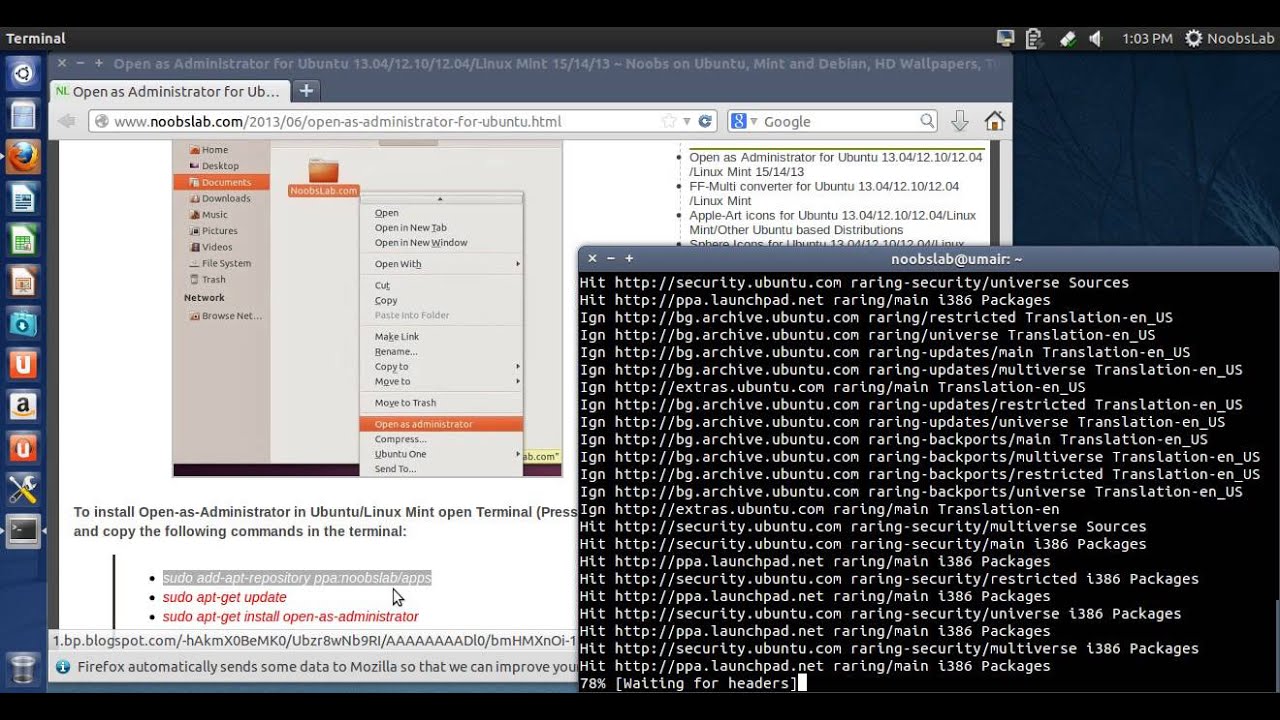Open 'Open as Administrator for Ubuntu 13.04' sidebar link
1280x720 pixels.
click(835, 164)
